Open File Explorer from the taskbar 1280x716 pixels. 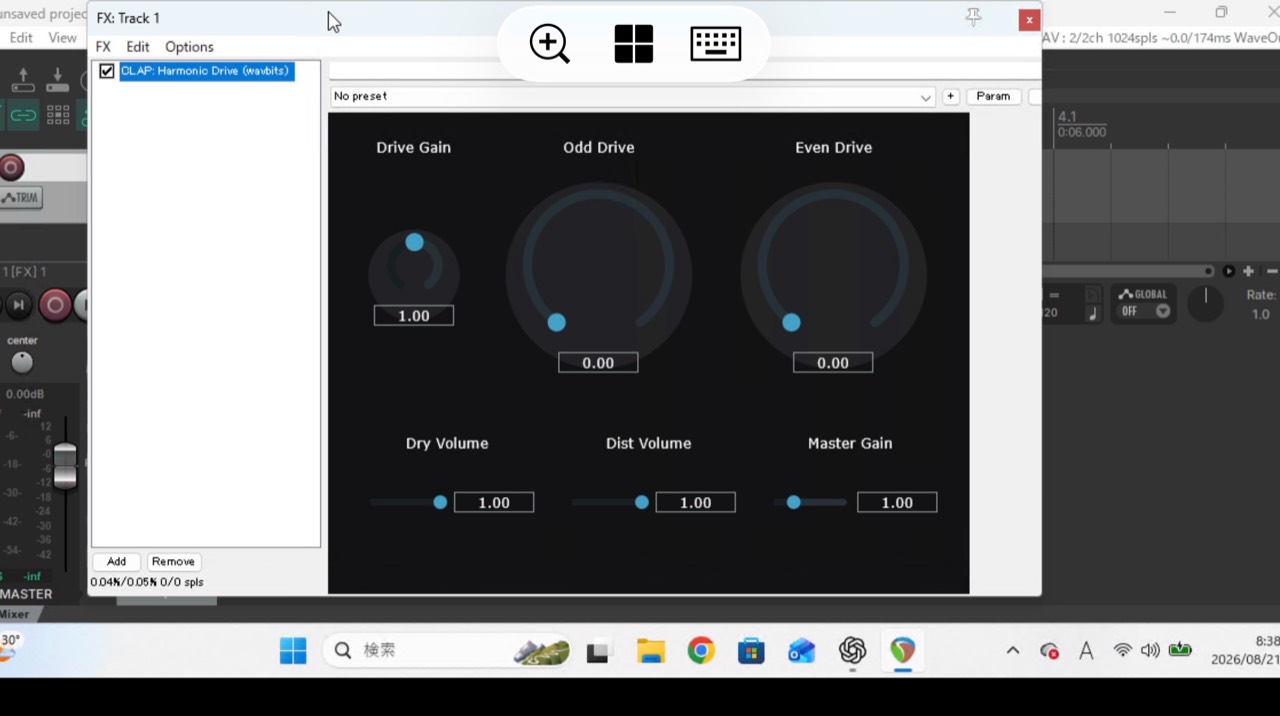pyautogui.click(x=651, y=651)
